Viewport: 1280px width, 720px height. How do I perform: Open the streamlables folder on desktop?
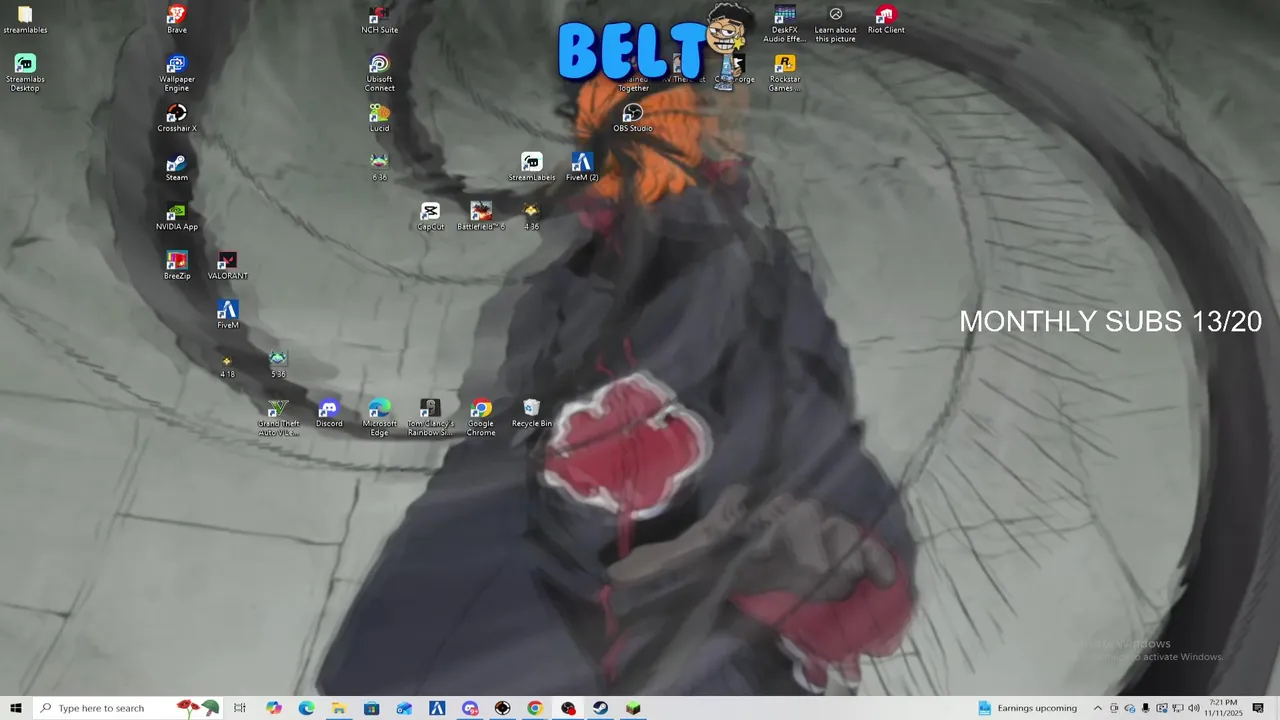pos(25,20)
